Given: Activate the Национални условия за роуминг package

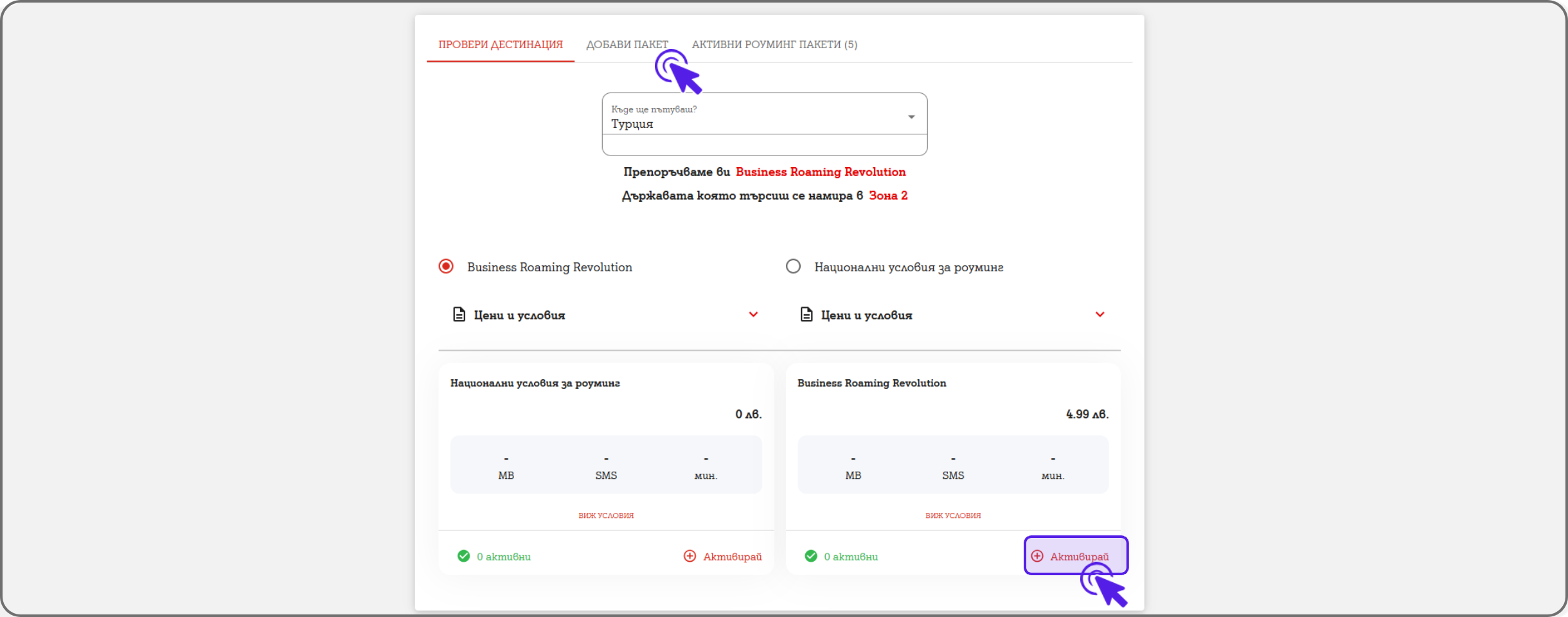Looking at the screenshot, I should point(723,556).
